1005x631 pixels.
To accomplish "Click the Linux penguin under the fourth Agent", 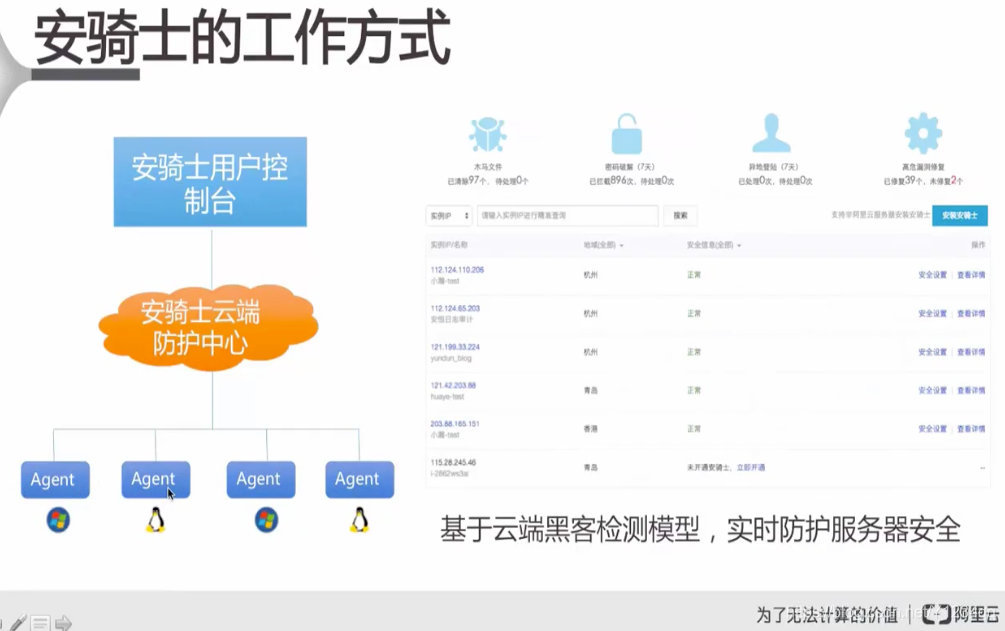I will 360,520.
